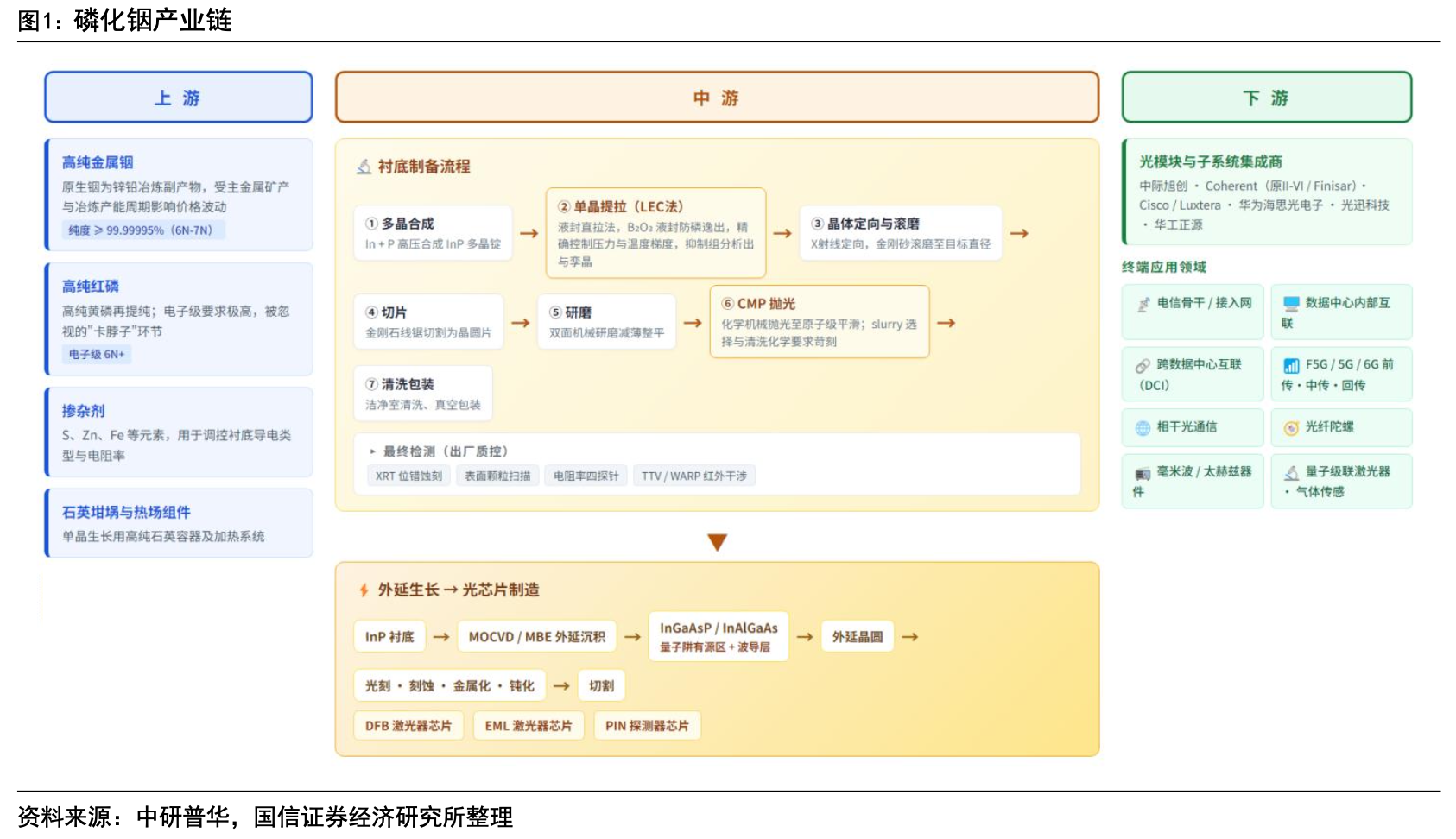Viewport: 1456px width, 839px height.
Task: Click the 最终检测 (出厂质控) label
Action: [446, 451]
